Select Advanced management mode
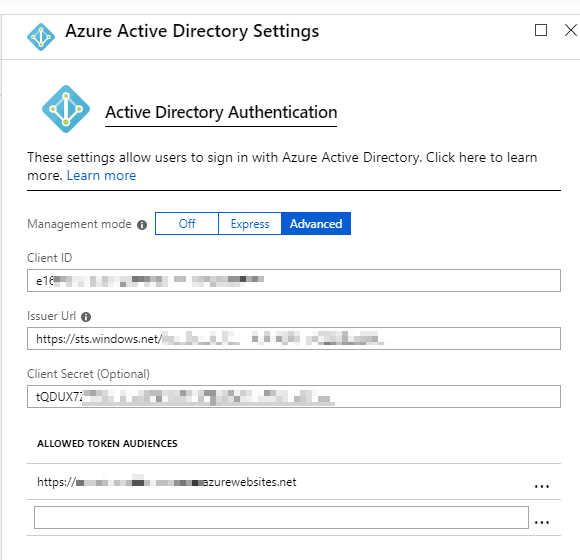This screenshot has height=560, width=580. point(316,223)
